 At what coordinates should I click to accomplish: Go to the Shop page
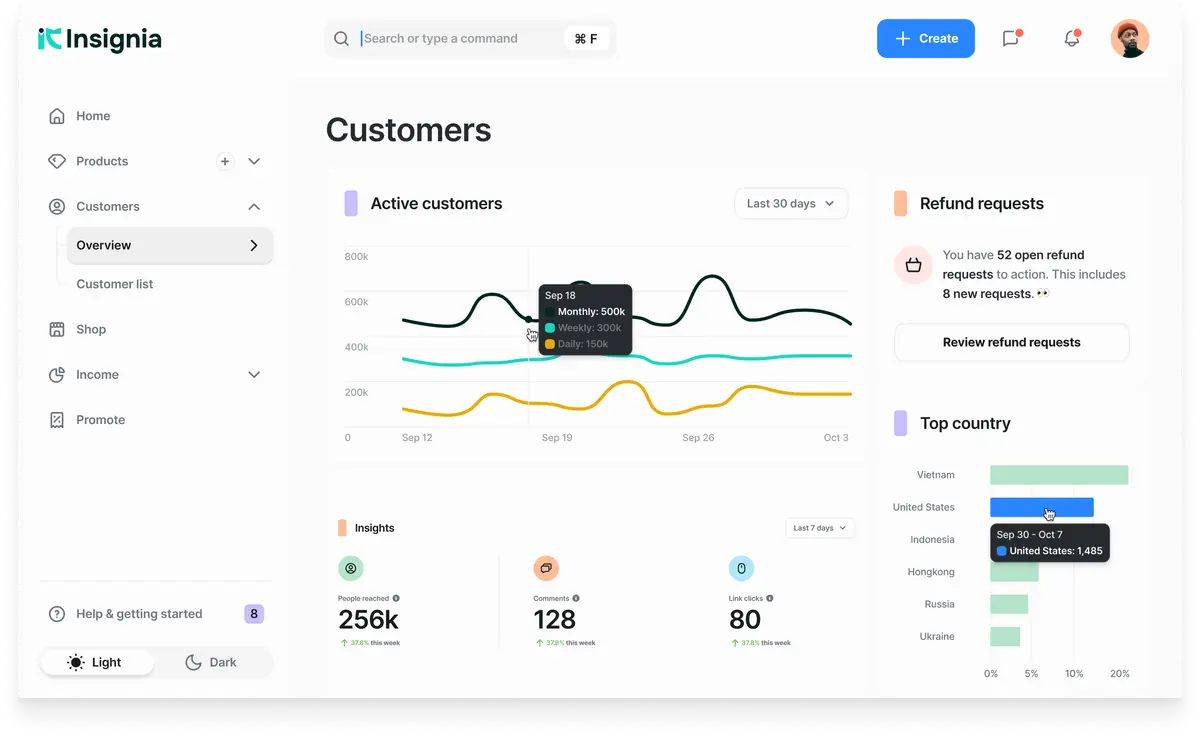tap(91, 329)
